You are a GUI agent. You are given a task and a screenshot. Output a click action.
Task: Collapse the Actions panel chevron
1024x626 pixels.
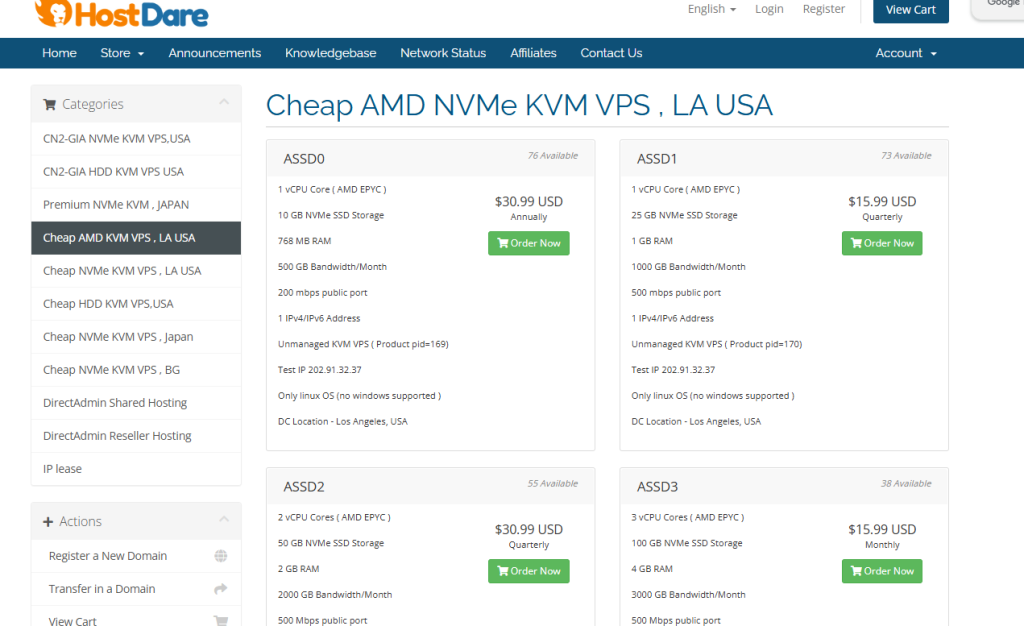224,520
